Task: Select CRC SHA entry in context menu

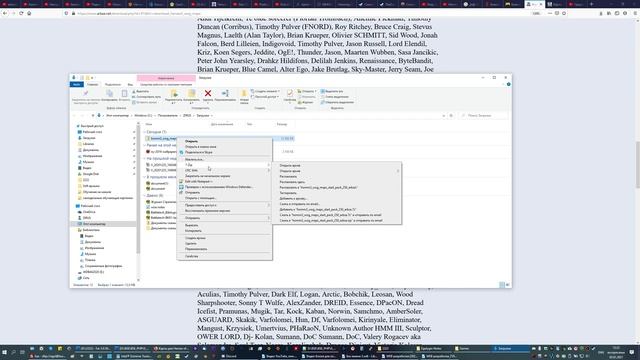Action: coord(224,170)
